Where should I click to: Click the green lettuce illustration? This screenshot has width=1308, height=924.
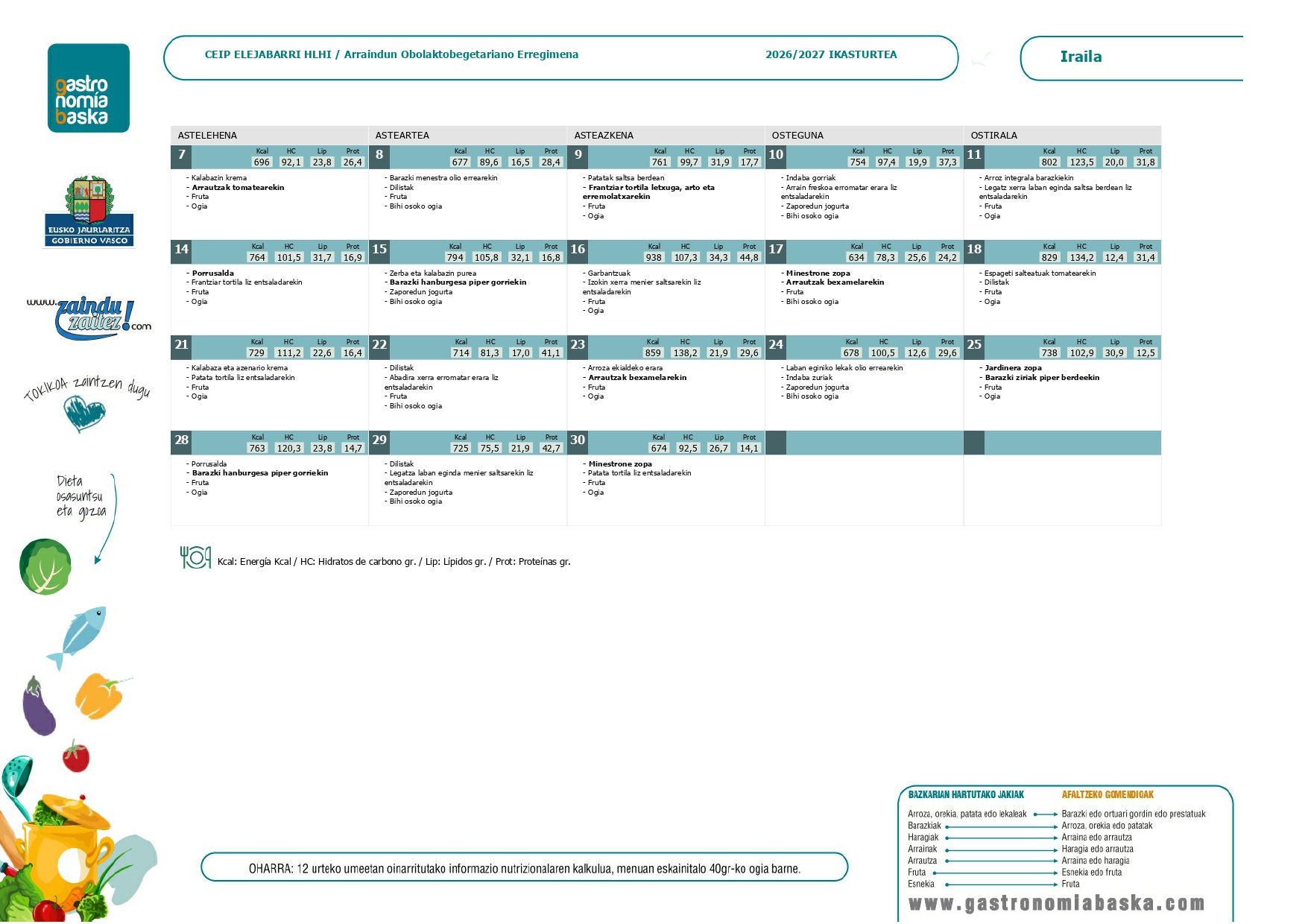(x=45, y=567)
